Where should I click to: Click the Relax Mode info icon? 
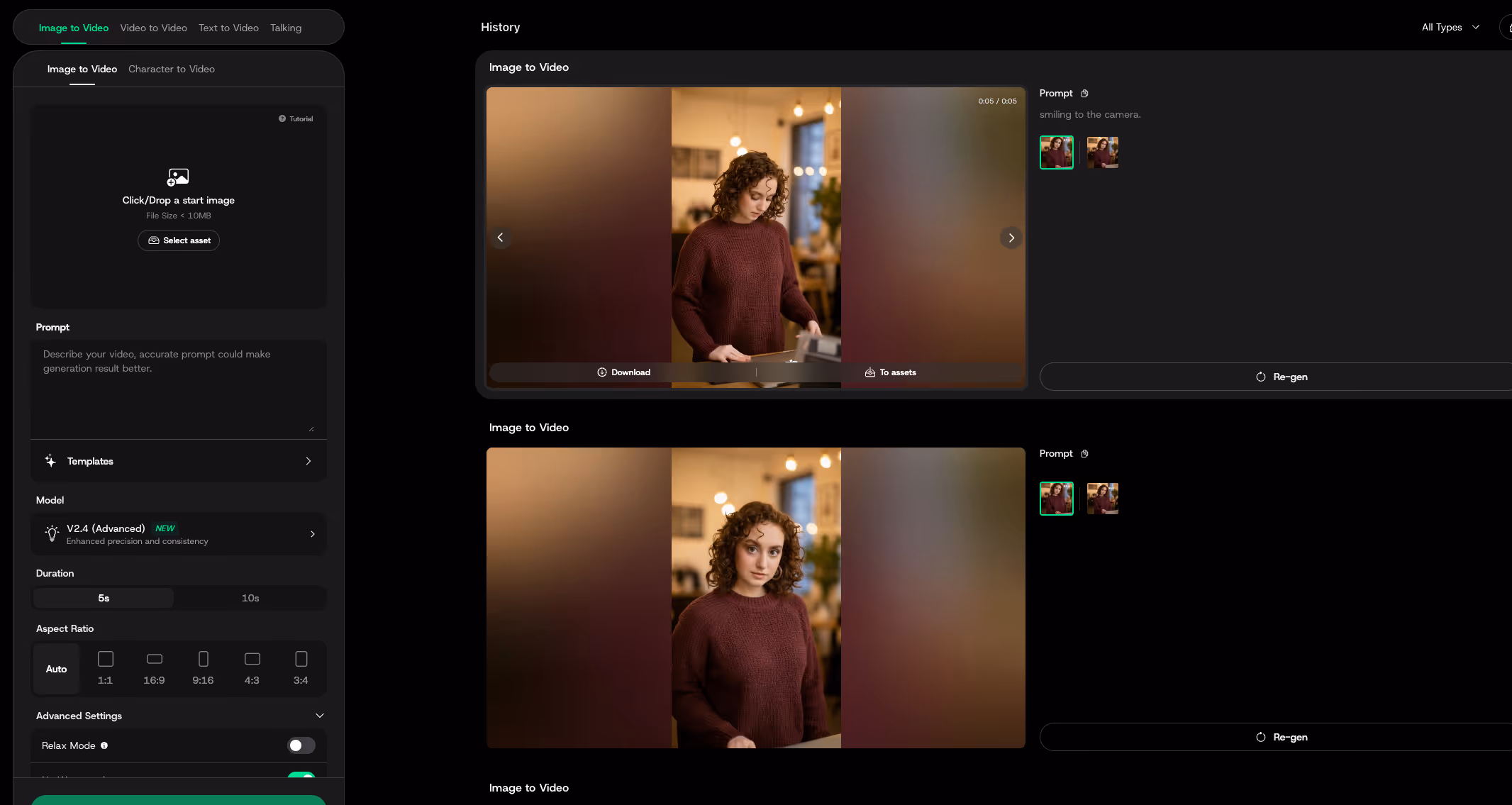pos(104,745)
